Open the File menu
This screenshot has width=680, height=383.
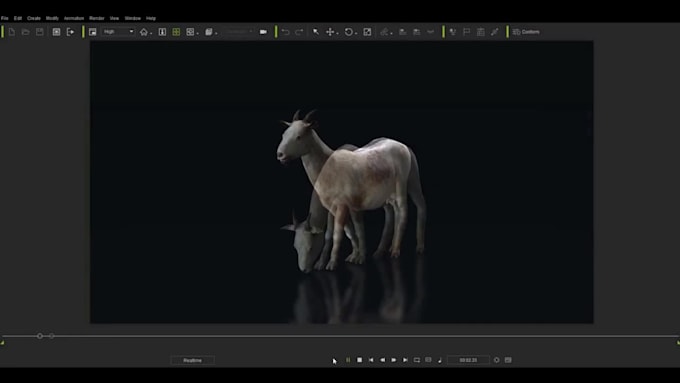coord(5,18)
